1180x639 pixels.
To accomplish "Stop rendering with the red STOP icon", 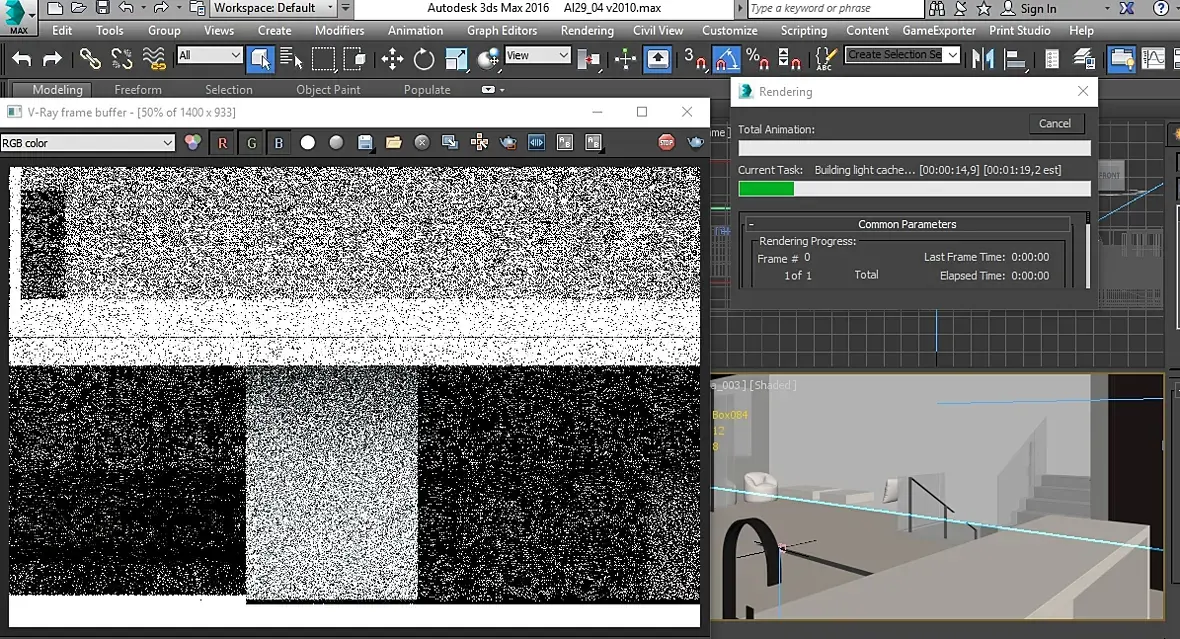I will [x=667, y=143].
